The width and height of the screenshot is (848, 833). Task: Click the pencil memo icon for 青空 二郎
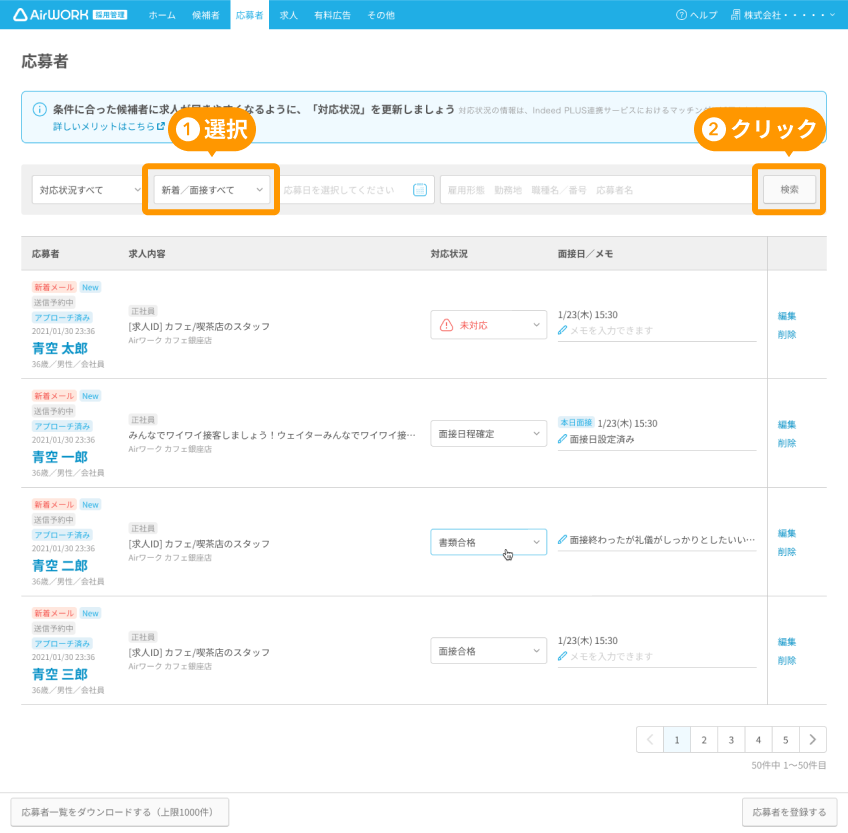tap(562, 539)
